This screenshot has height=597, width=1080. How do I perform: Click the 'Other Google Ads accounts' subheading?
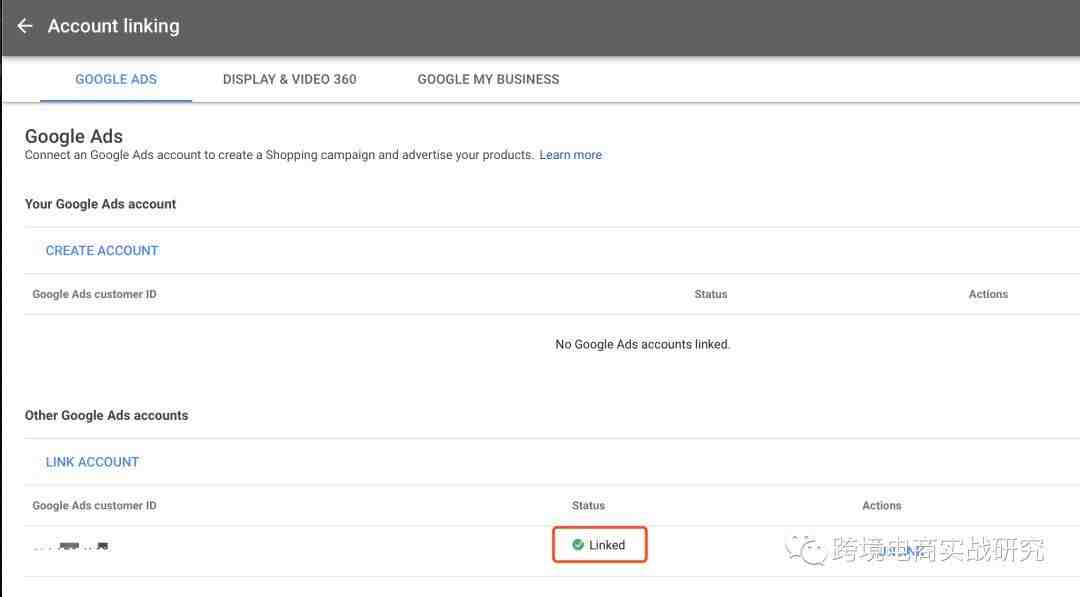point(107,415)
